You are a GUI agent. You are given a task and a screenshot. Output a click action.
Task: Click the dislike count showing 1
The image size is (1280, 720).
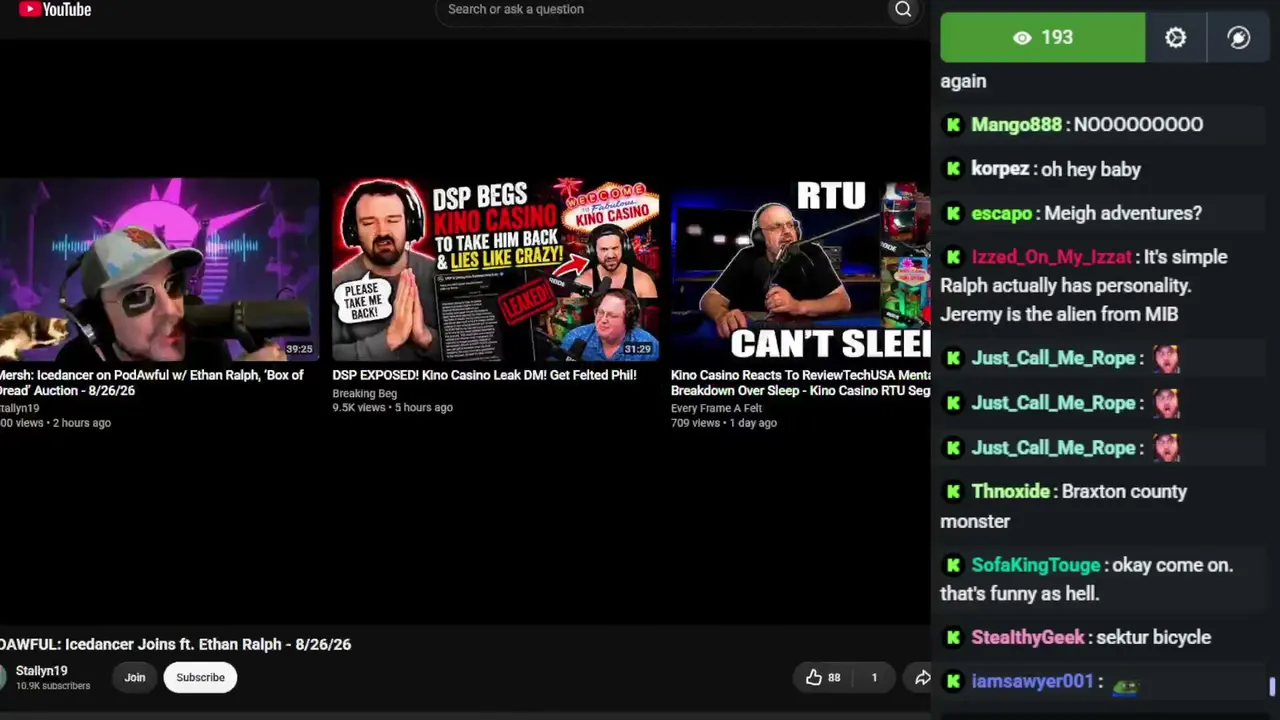[x=874, y=677]
